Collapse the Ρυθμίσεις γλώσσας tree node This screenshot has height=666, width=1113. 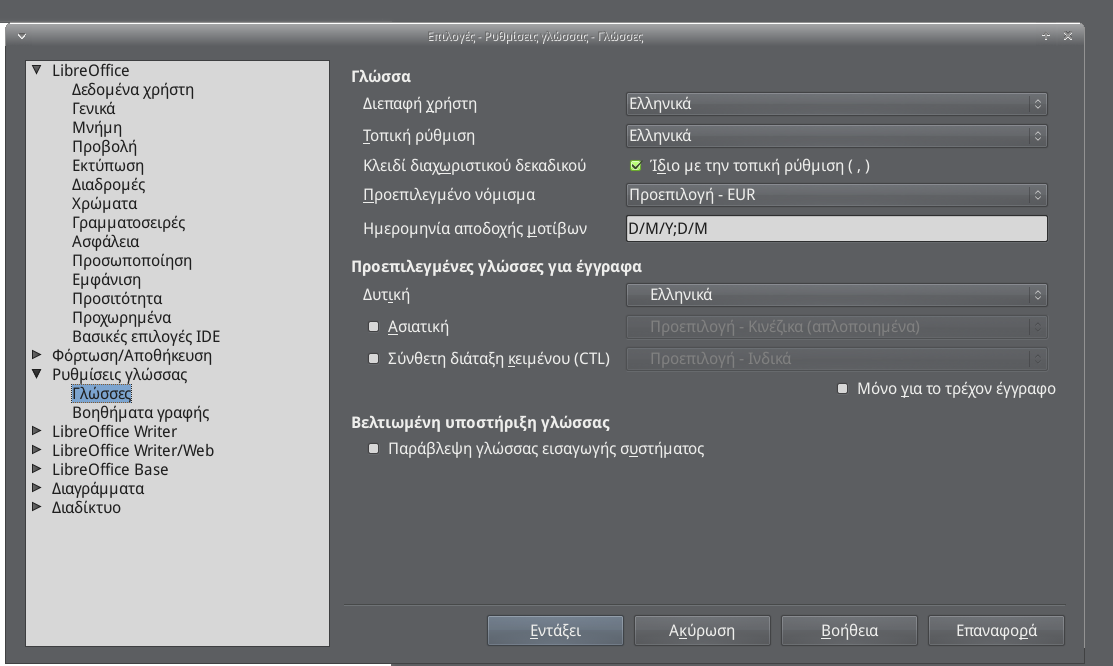coord(37,375)
